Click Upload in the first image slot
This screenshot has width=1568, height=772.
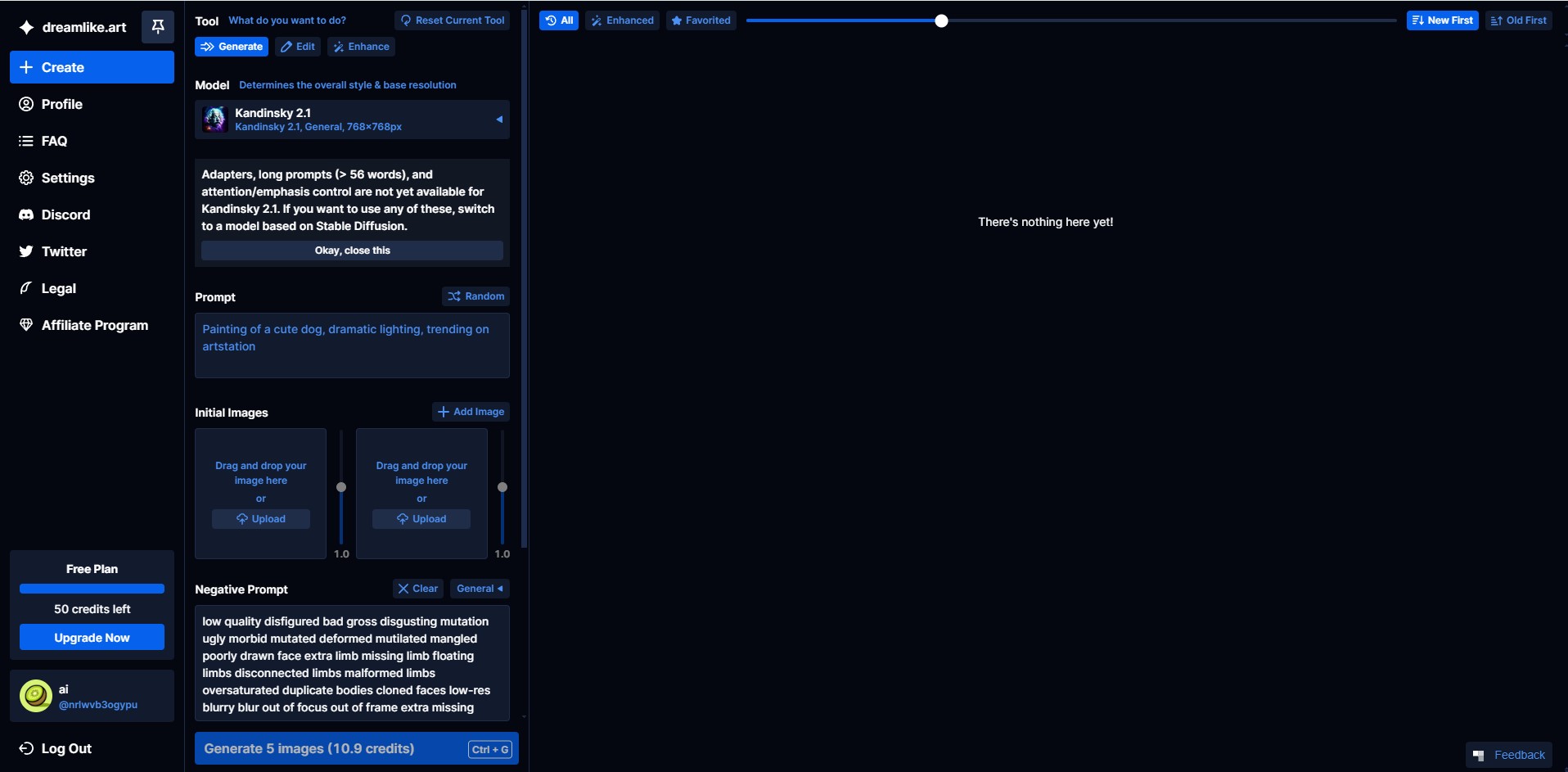[x=261, y=519]
